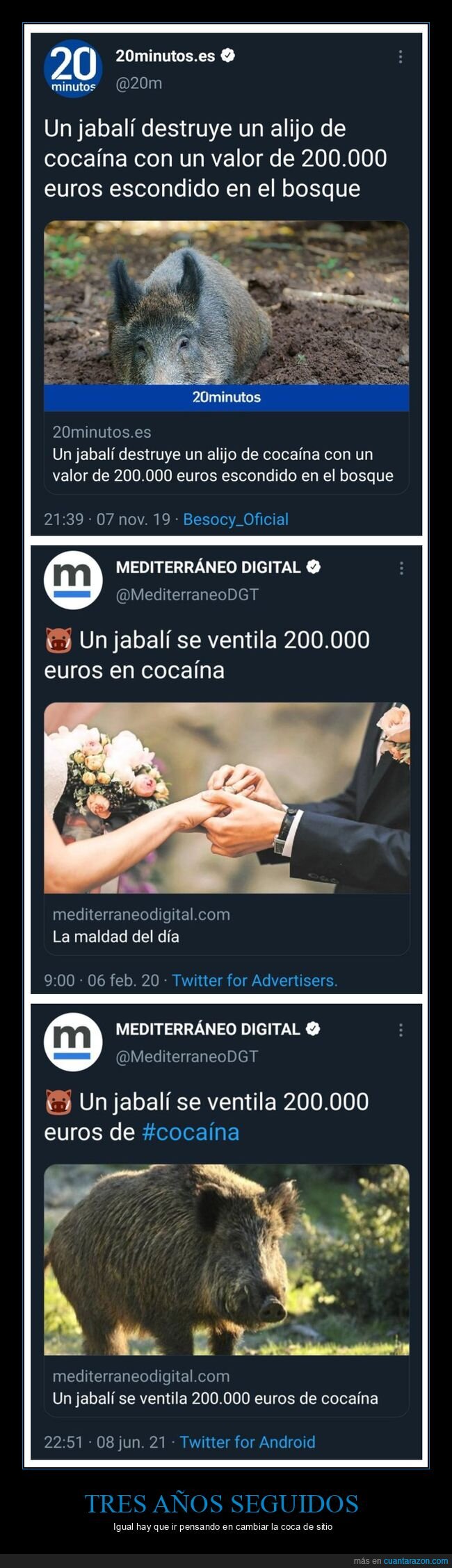Open Twitter for Advertisers source link

[255, 980]
